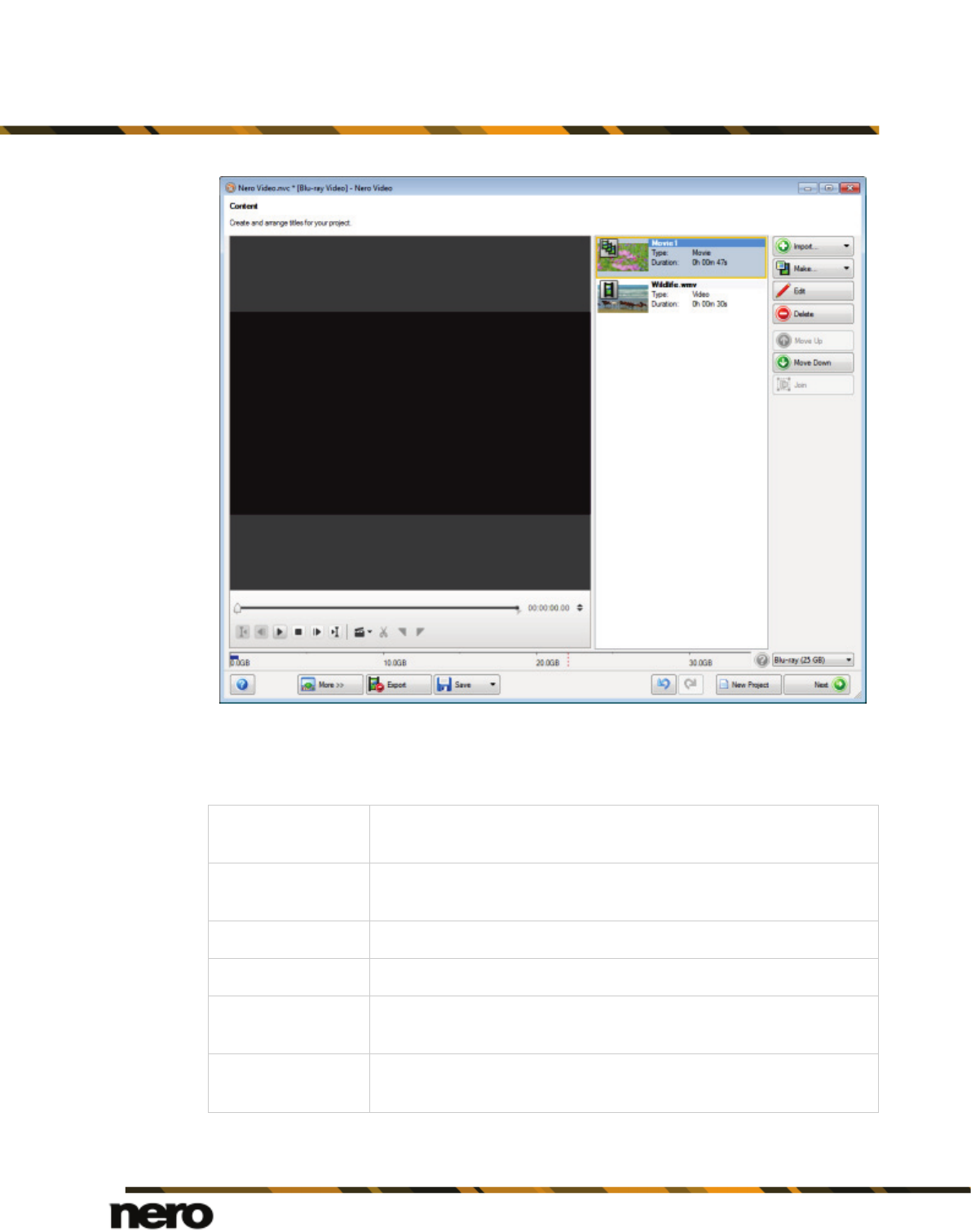Open the Blu-ray (25 GB) disc type dropdown

813,660
